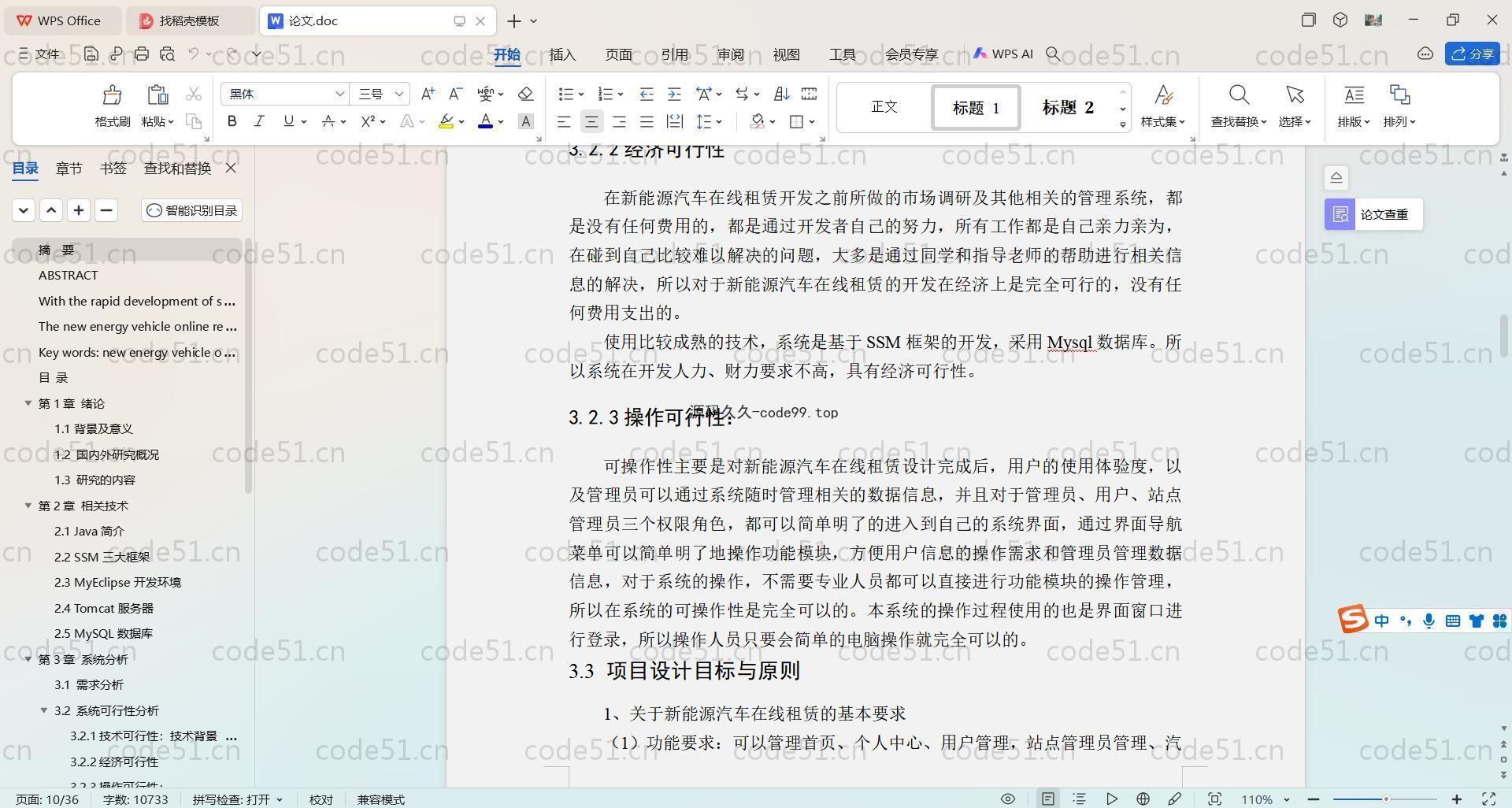Apply the 正文 style
Screen dimensions: 1512x808
884,107
